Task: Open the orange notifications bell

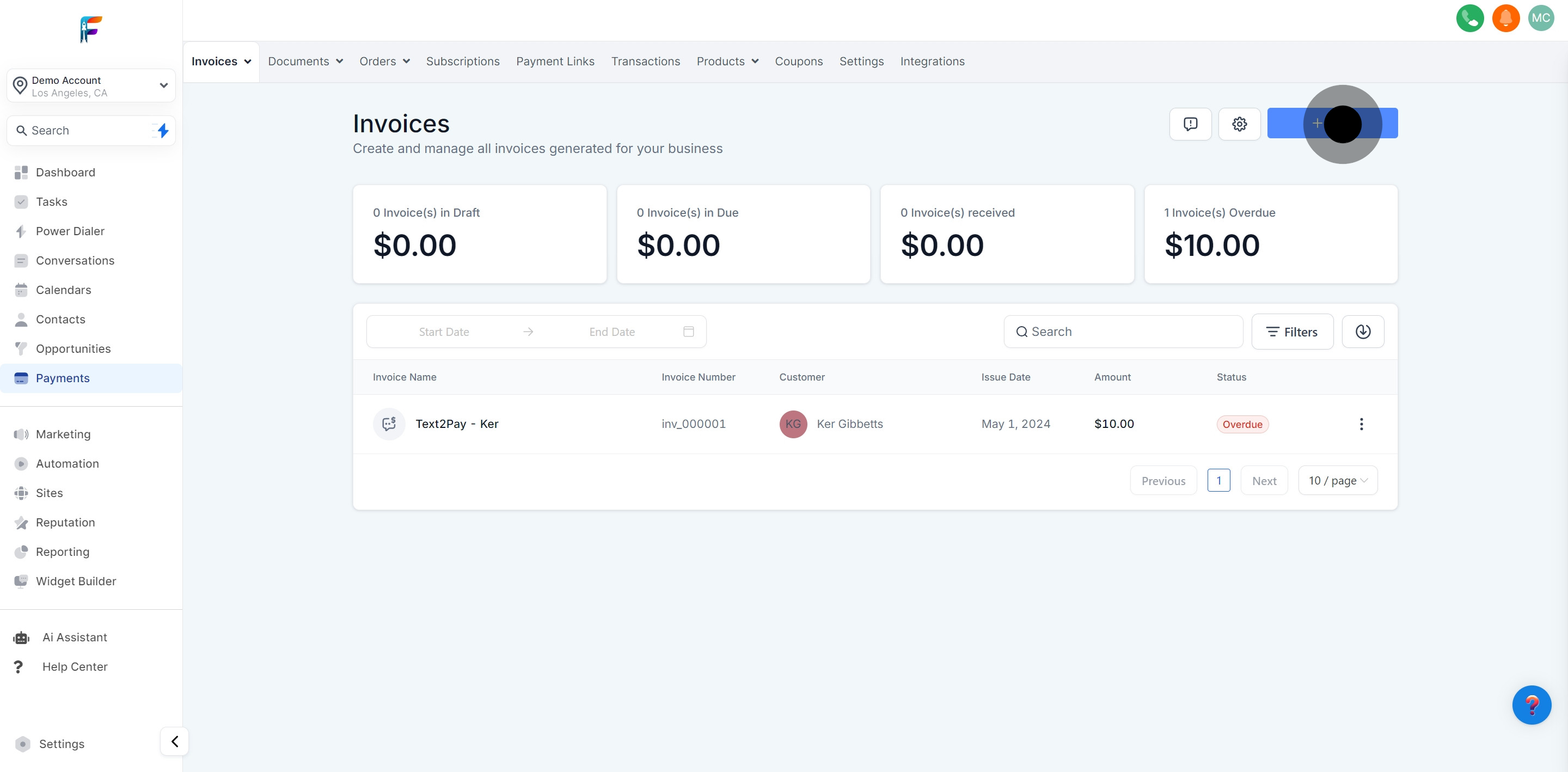Action: pos(1505,19)
